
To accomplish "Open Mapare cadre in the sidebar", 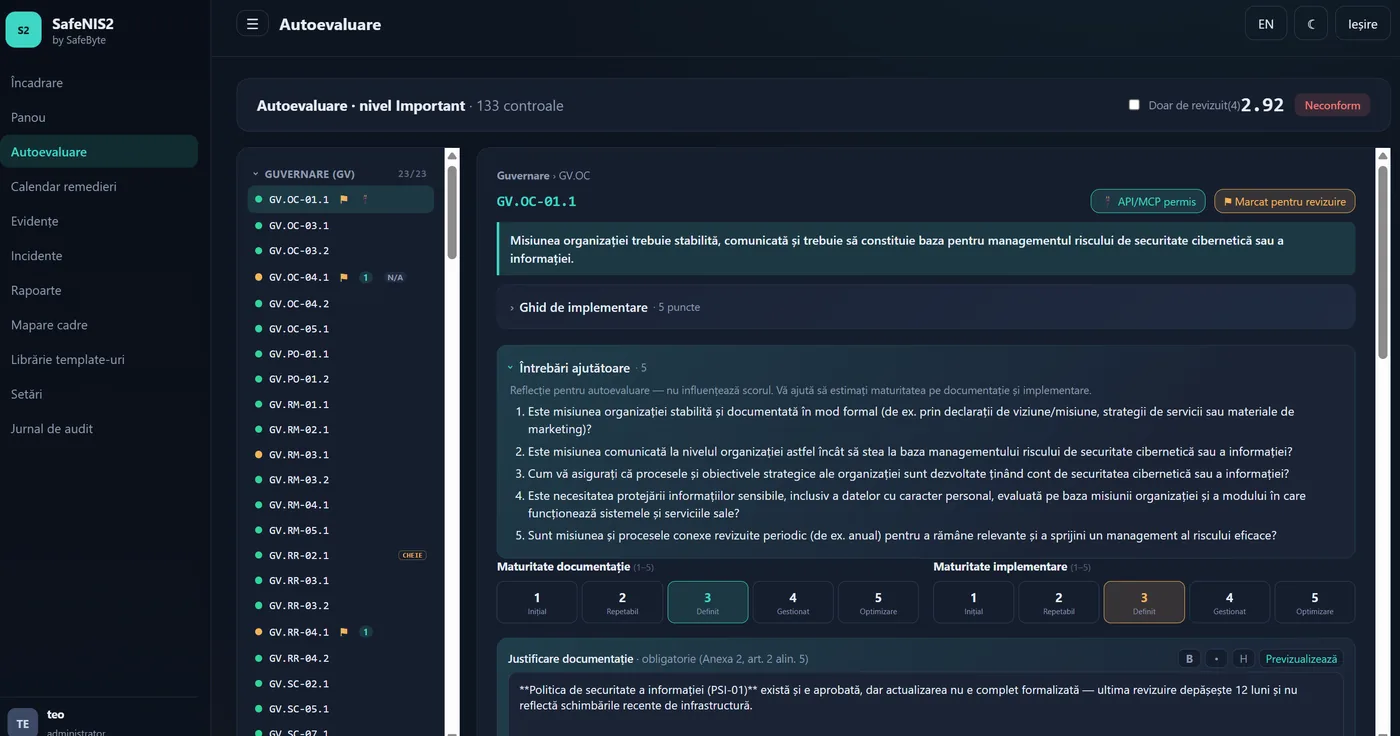I will pyautogui.click(x=99, y=325).
